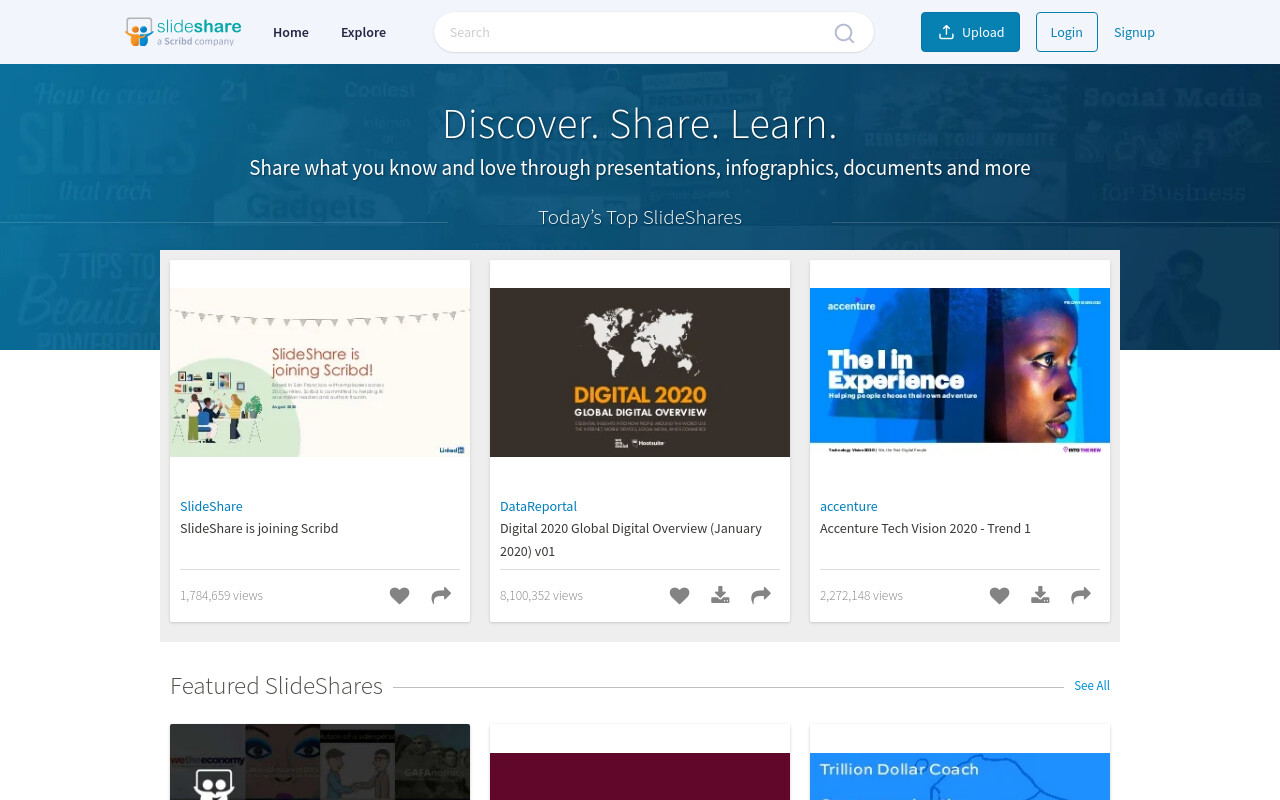Like the SlideShare is joining Scribd card
The image size is (1280, 800).
click(x=399, y=596)
